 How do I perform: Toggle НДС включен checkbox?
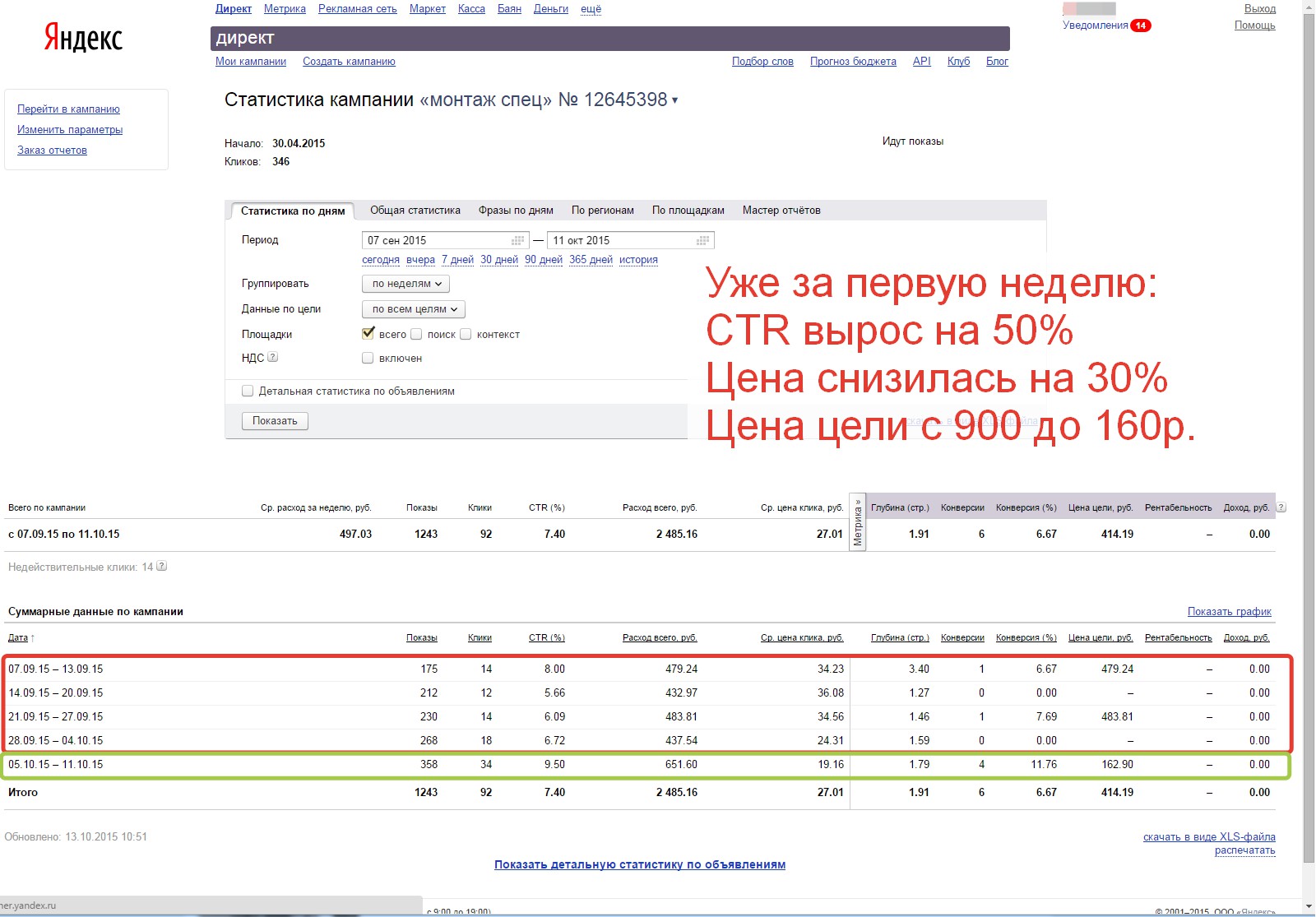coord(368,358)
